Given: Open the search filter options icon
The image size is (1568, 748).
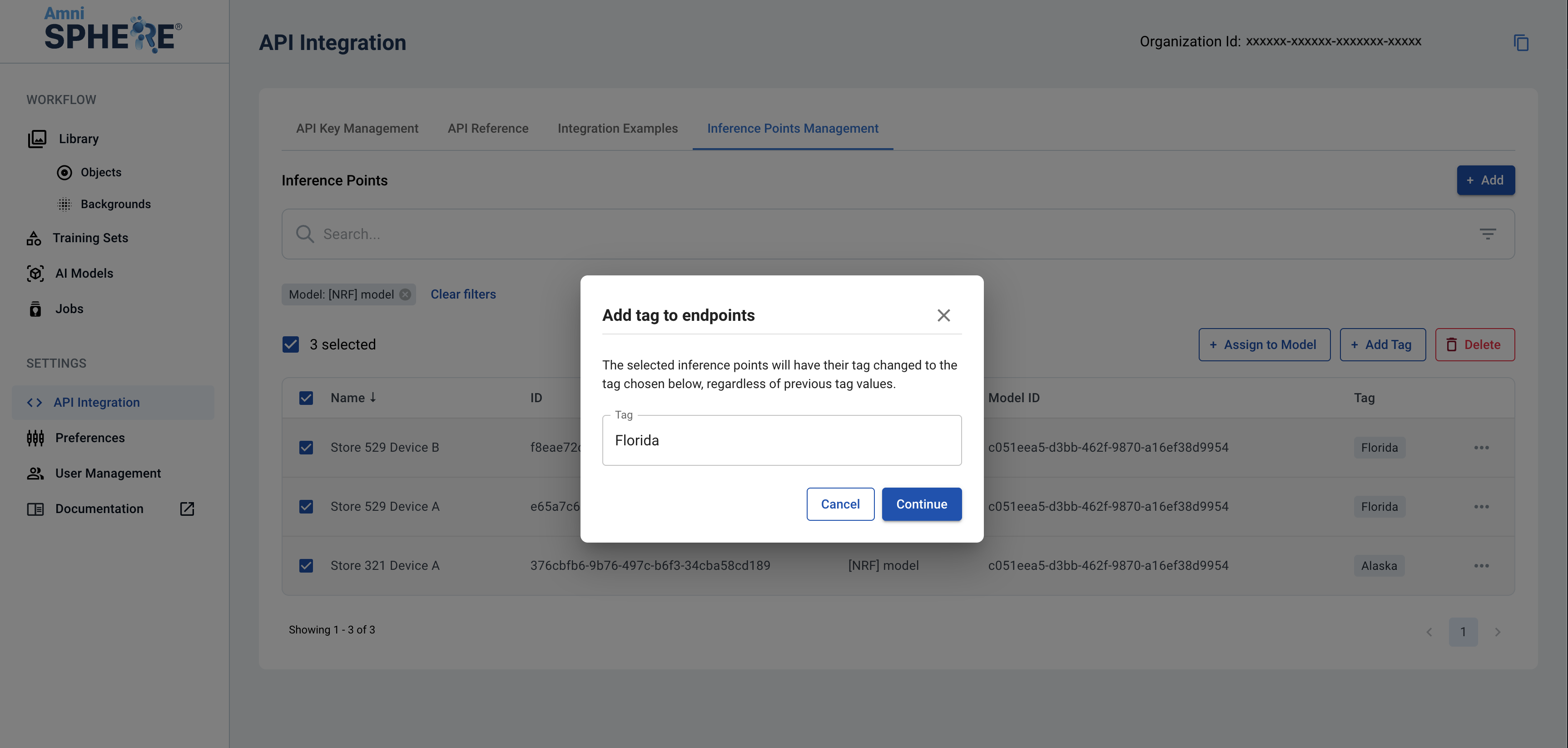Looking at the screenshot, I should click(x=1487, y=234).
